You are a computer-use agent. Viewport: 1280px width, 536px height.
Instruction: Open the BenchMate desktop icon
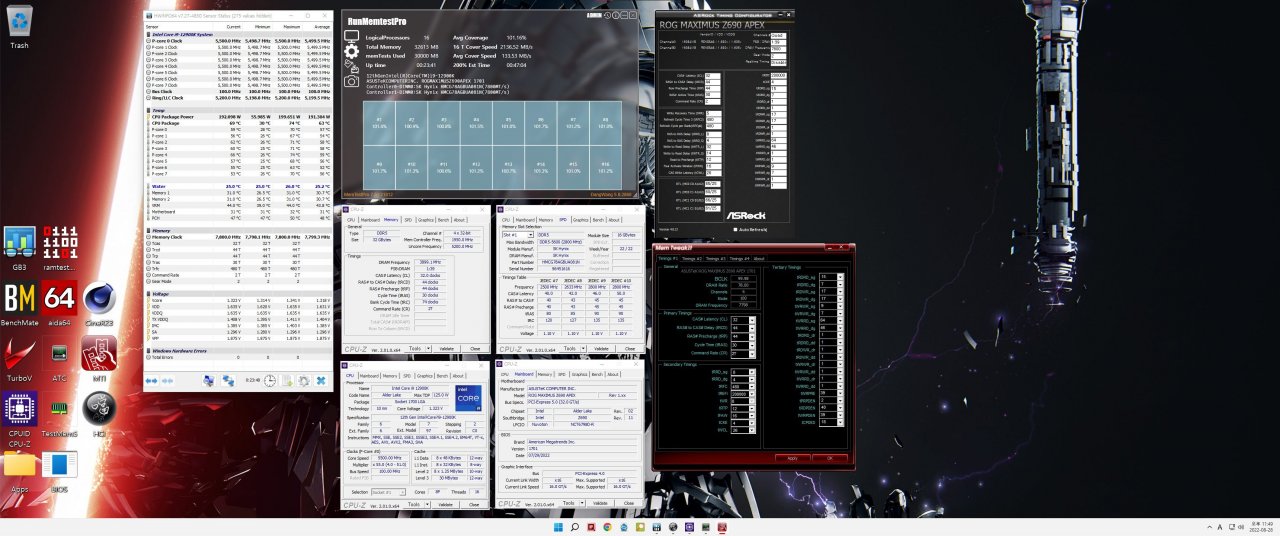[19, 300]
